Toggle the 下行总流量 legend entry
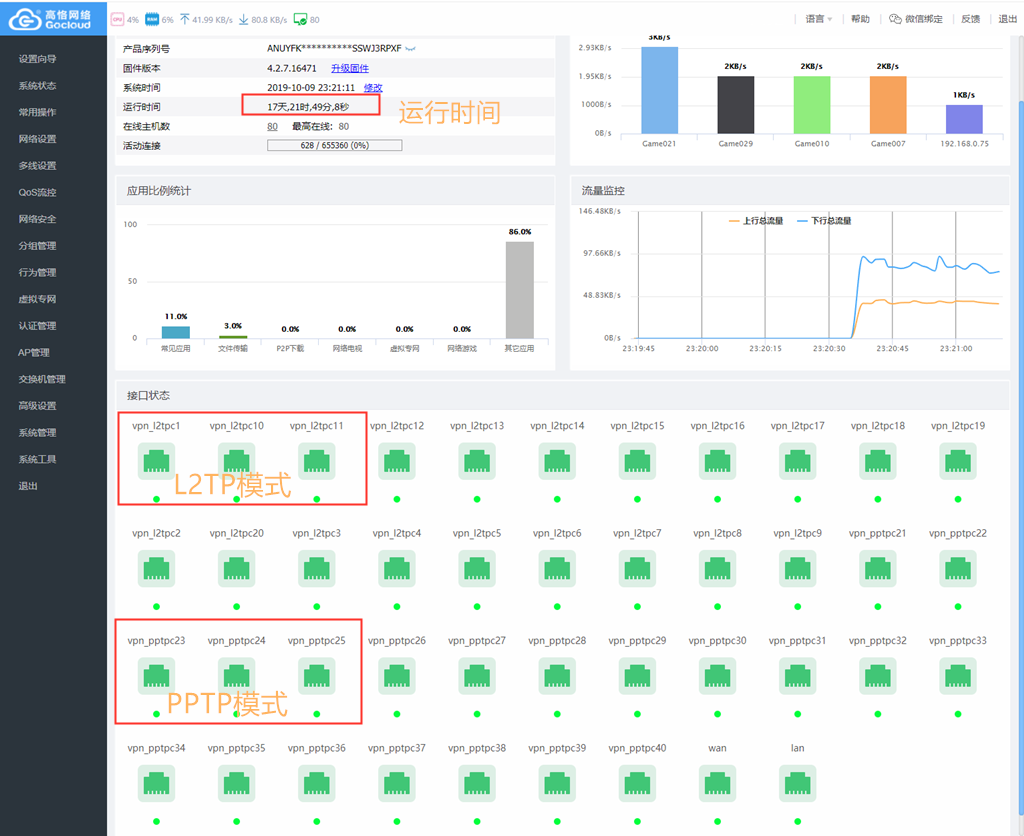1024x836 pixels. [x=824, y=221]
